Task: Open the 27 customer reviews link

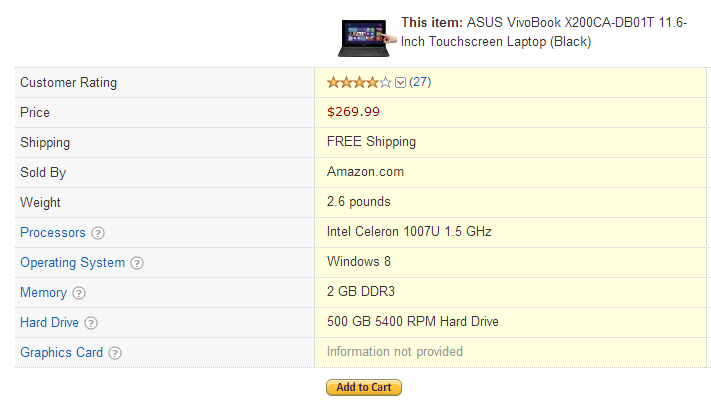Action: pos(420,82)
